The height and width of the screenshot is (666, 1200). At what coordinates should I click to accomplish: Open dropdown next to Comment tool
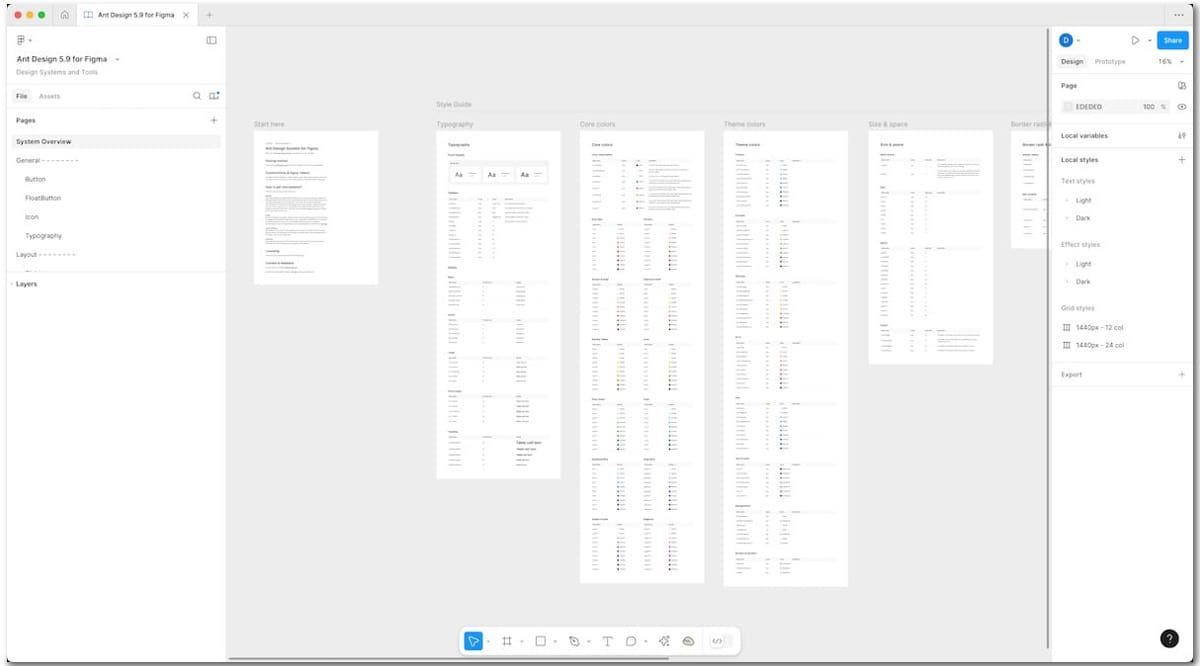645,641
